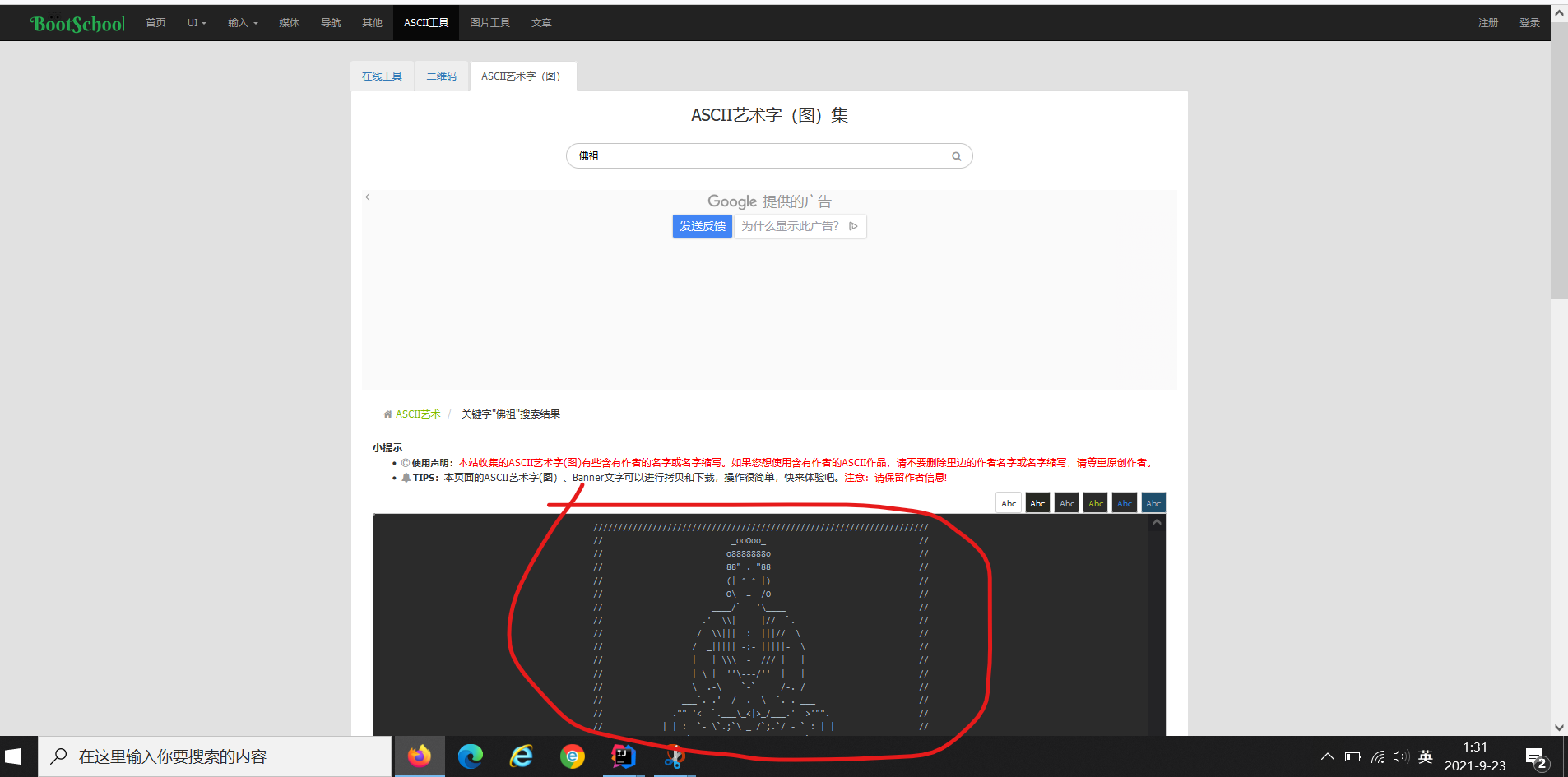This screenshot has width=1568, height=777.
Task: Select the first light Abc style swatch
Action: 1008,502
